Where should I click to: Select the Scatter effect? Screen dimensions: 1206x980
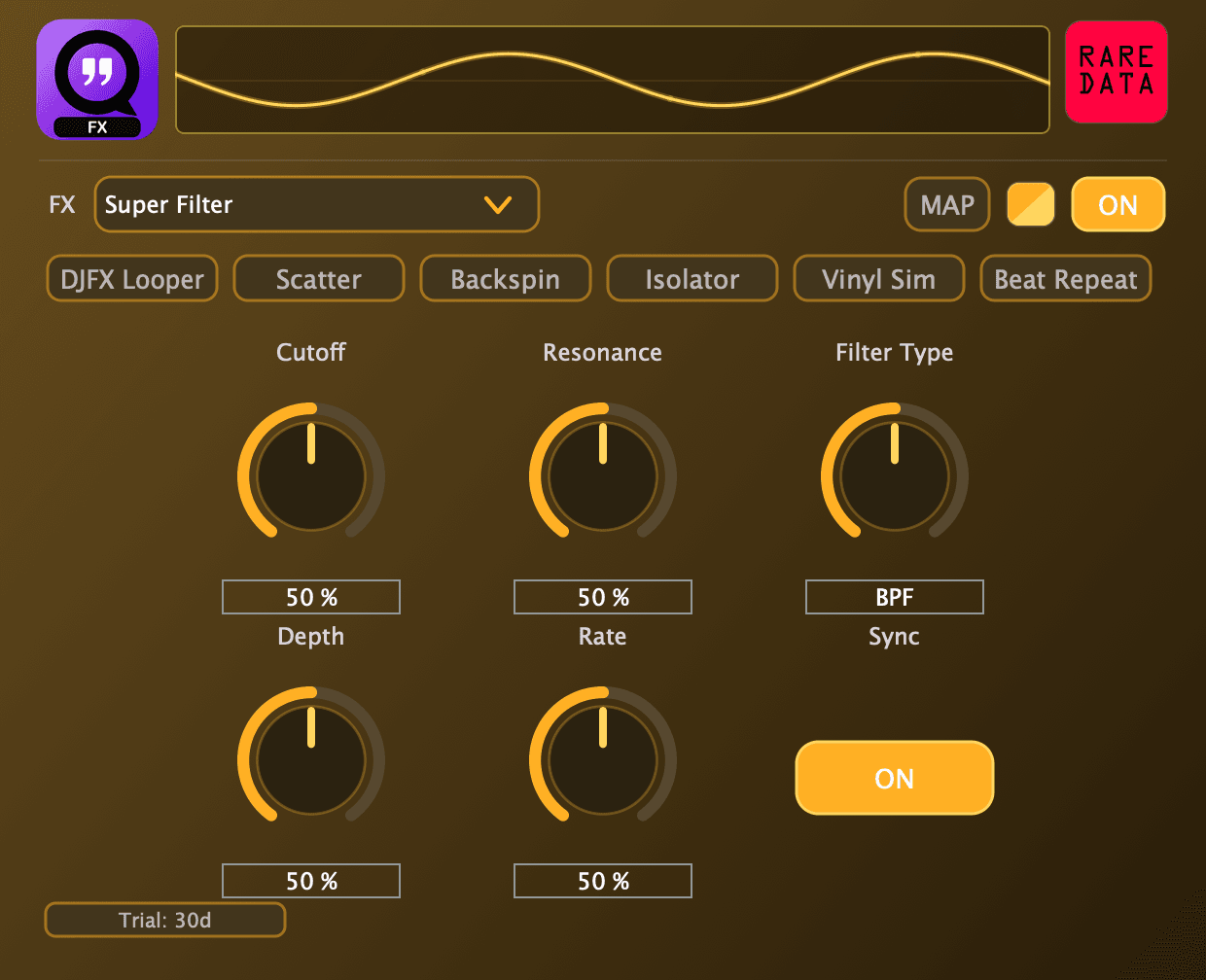click(319, 279)
